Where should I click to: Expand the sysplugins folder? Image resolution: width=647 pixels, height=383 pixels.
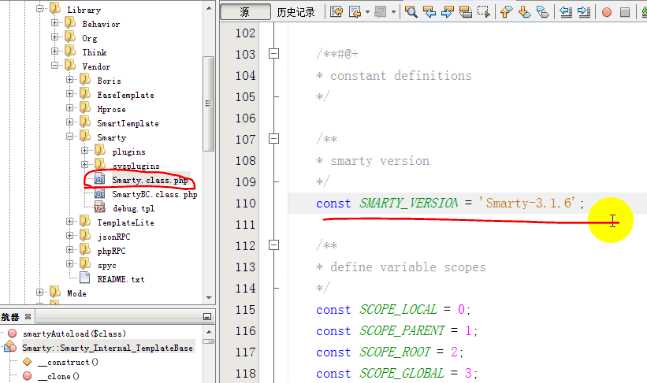(x=85, y=165)
